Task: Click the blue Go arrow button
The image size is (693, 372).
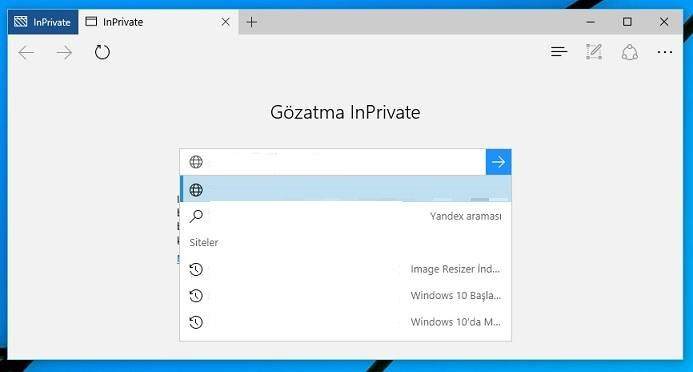Action: pos(499,162)
